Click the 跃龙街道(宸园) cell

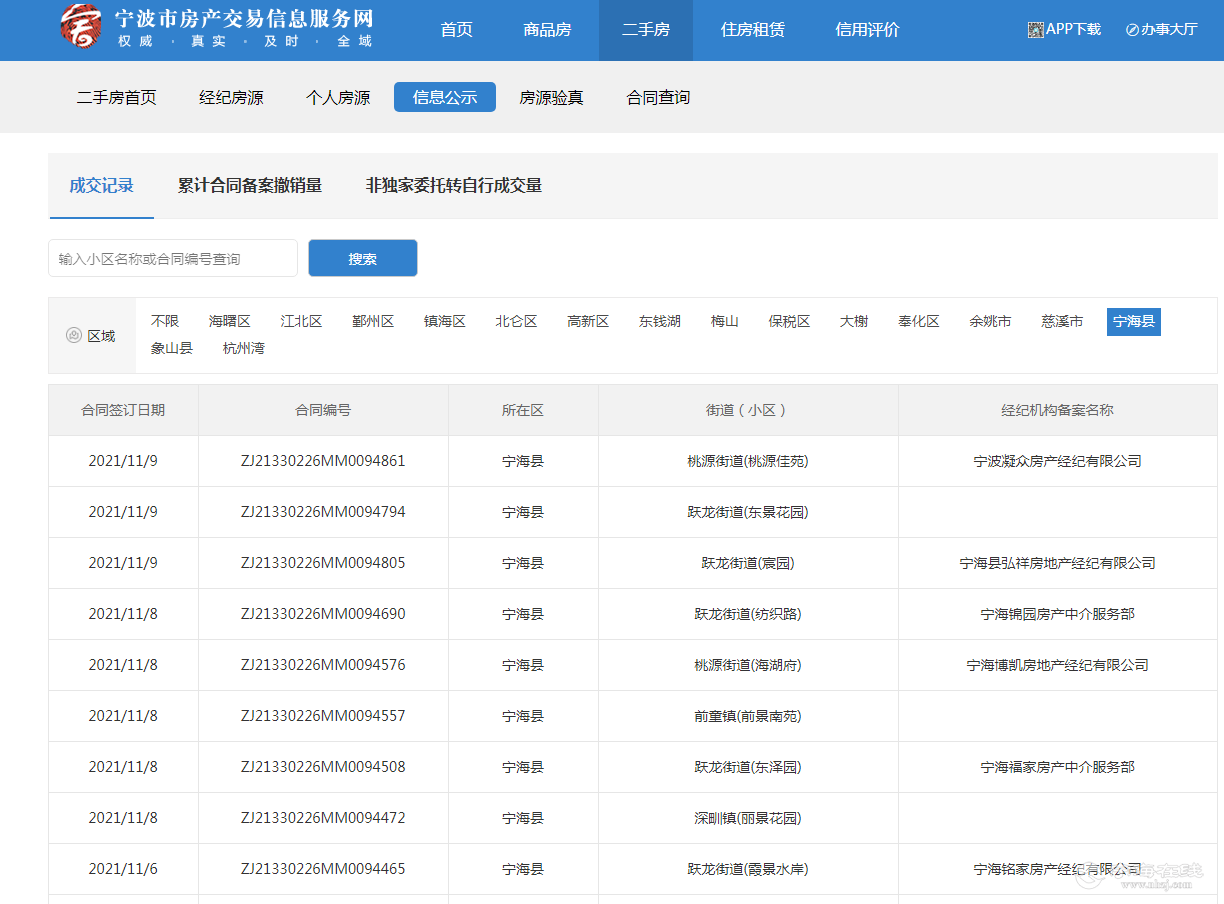(748, 563)
